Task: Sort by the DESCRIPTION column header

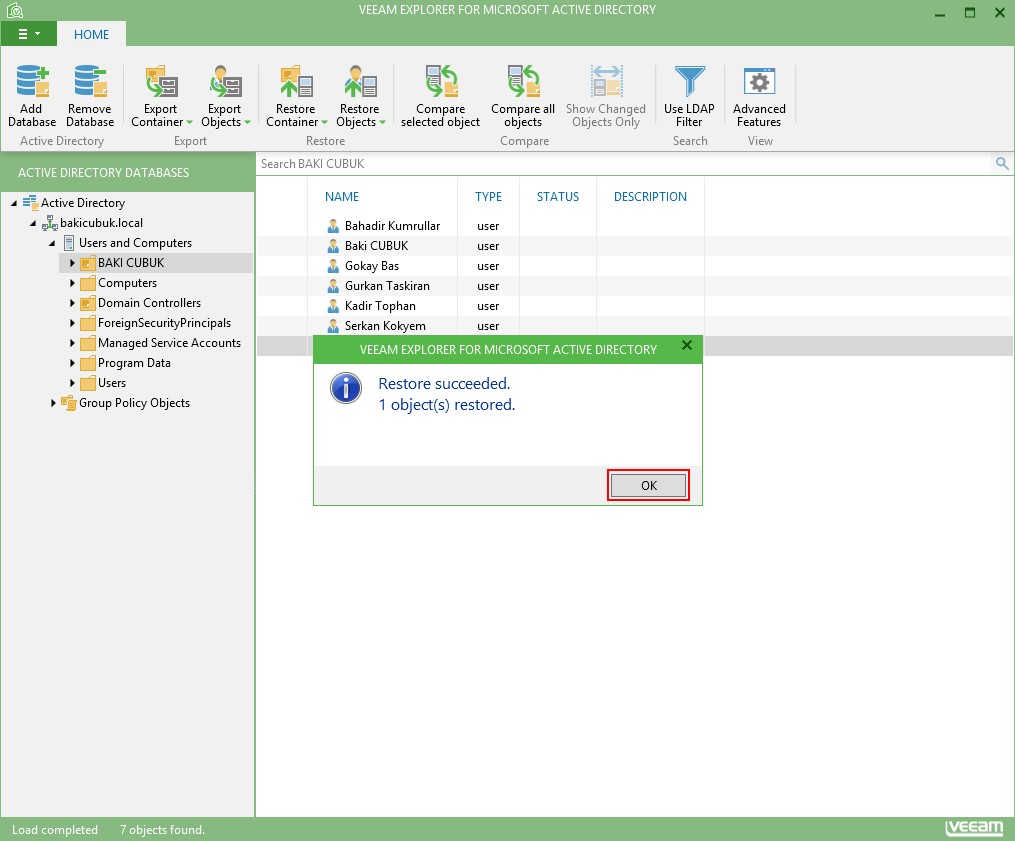Action: coord(651,197)
